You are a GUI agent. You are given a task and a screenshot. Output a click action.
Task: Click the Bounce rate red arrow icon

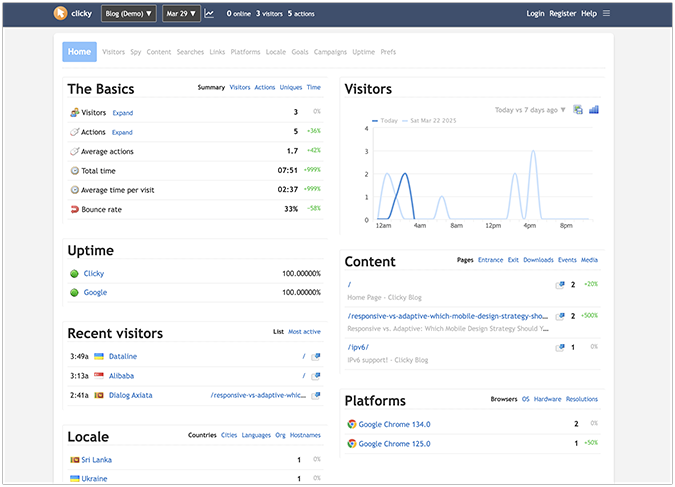74,209
